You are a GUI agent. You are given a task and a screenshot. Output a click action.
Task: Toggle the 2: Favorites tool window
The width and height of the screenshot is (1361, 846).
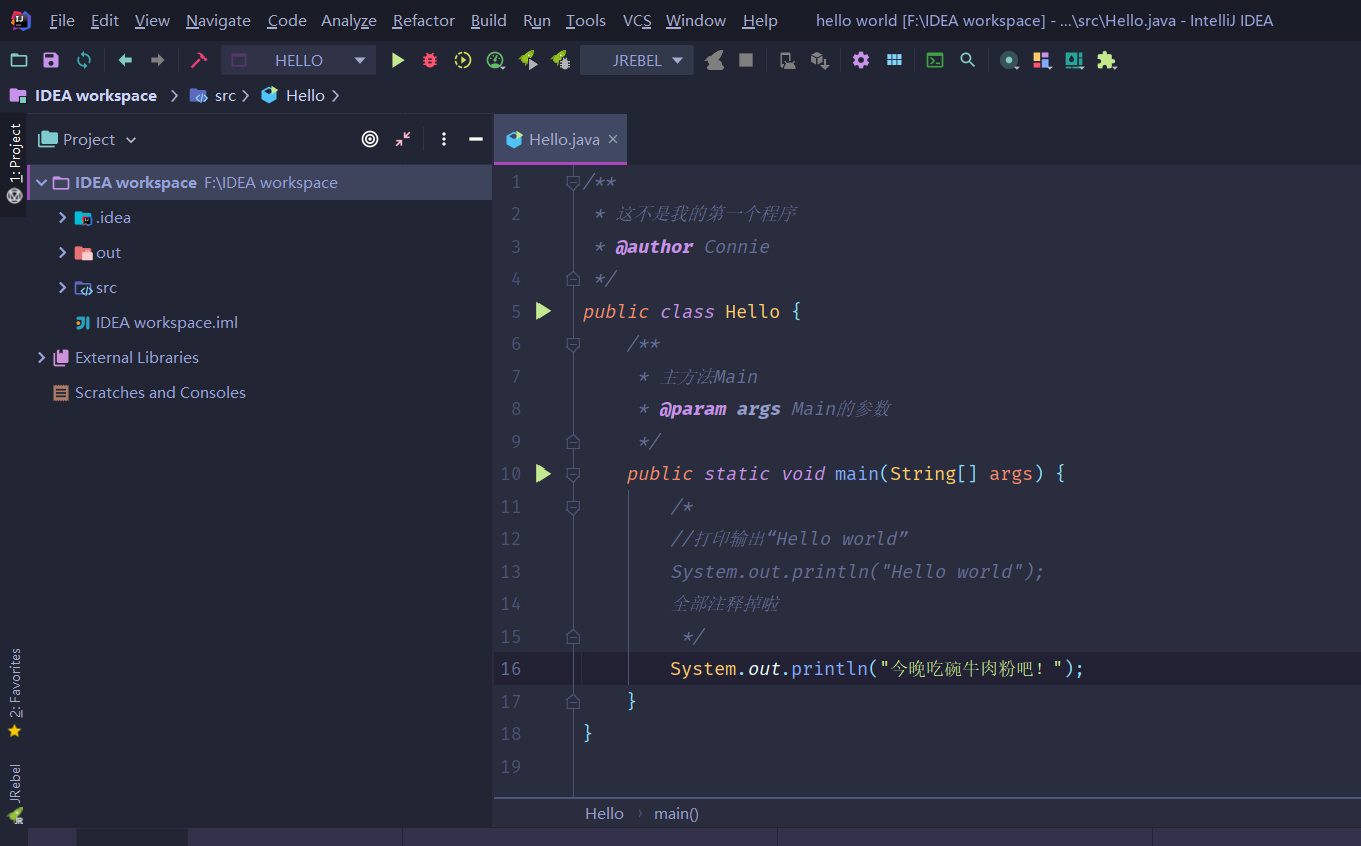15,690
